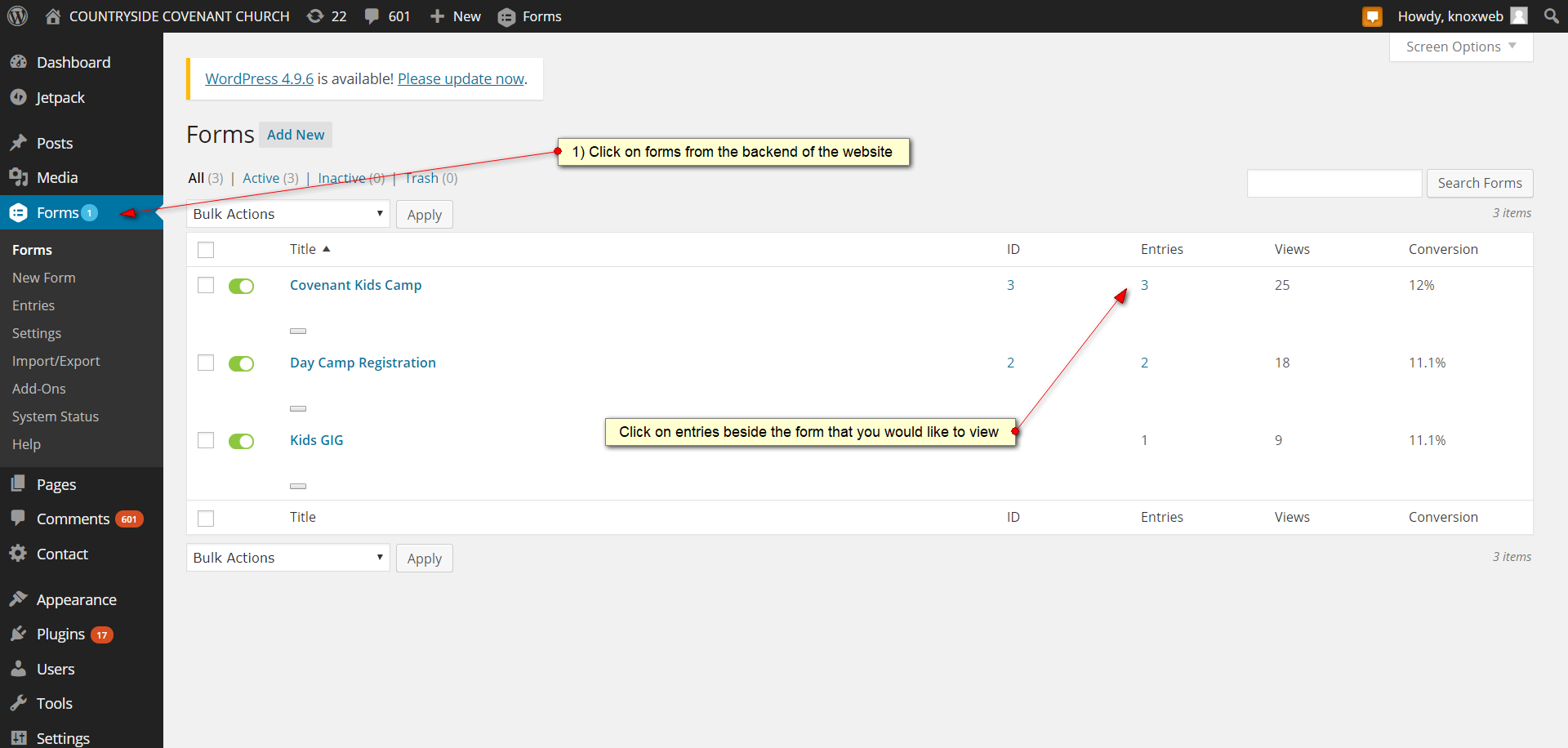The width and height of the screenshot is (1568, 748).
Task: Open the top Bulk Actions dropdown
Action: tap(288, 214)
